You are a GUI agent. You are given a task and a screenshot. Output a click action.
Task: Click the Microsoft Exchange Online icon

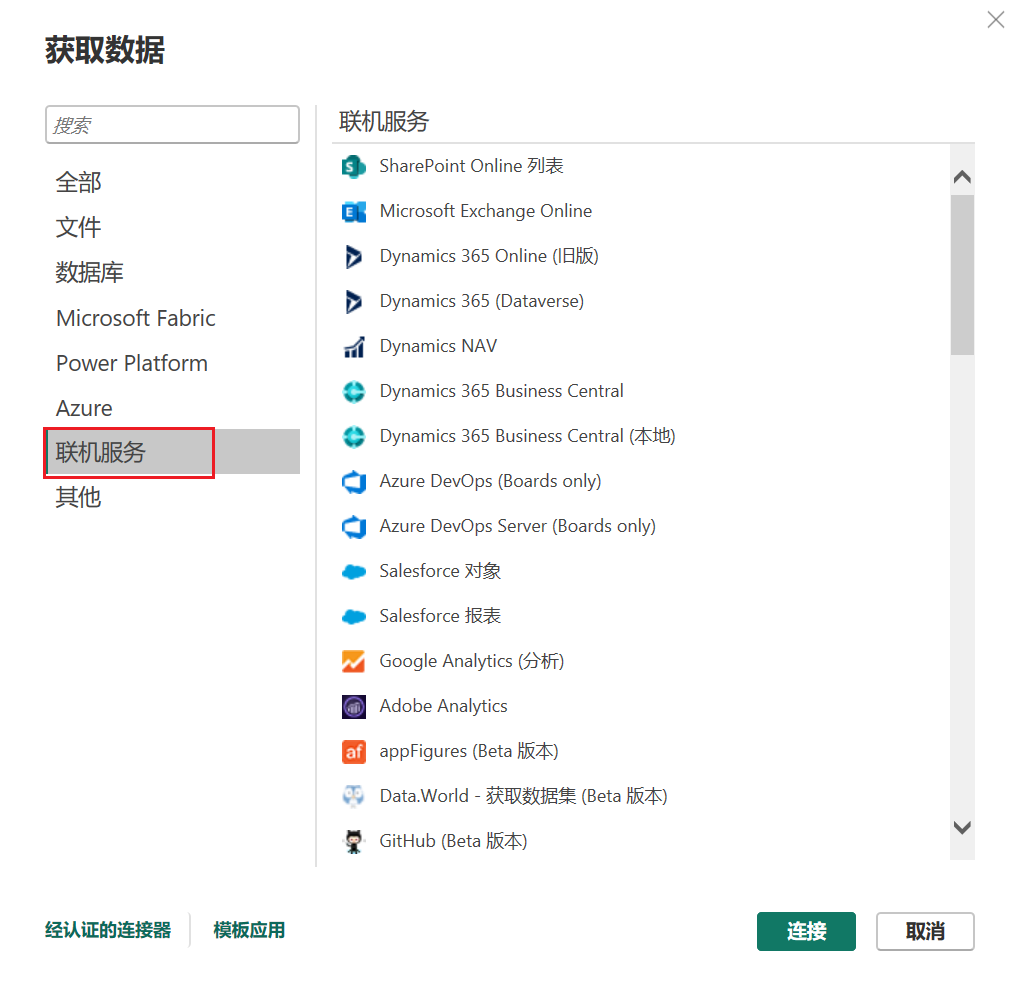point(354,211)
